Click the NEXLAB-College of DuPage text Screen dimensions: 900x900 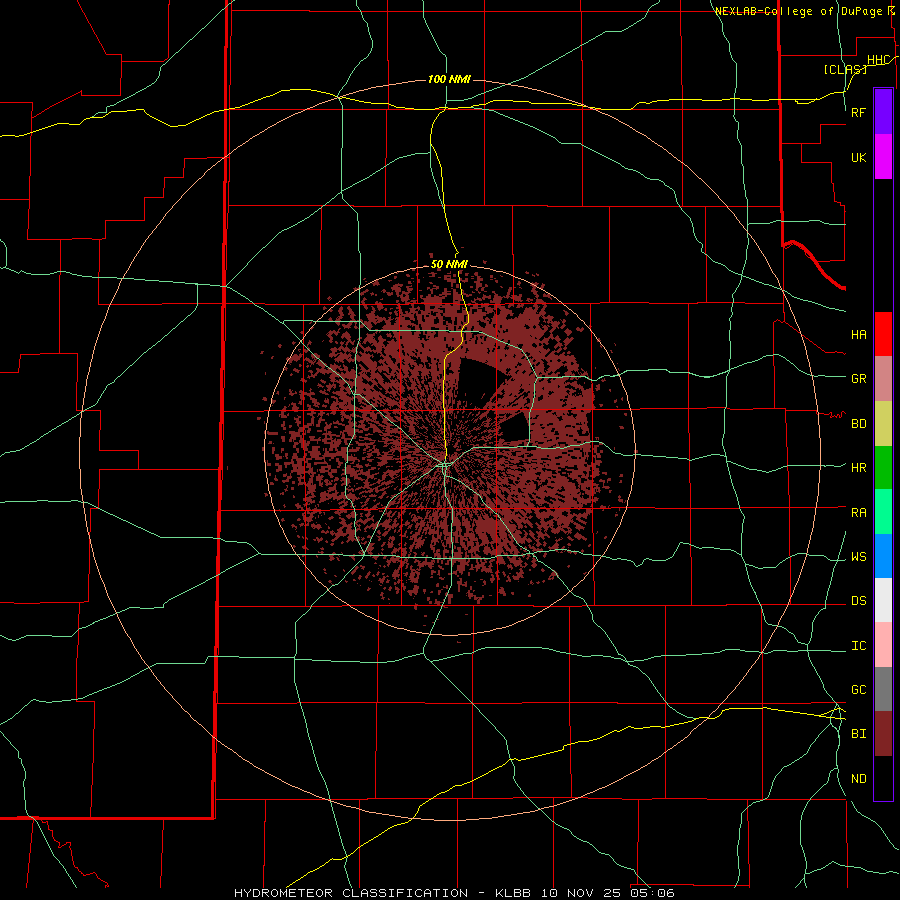(798, 11)
